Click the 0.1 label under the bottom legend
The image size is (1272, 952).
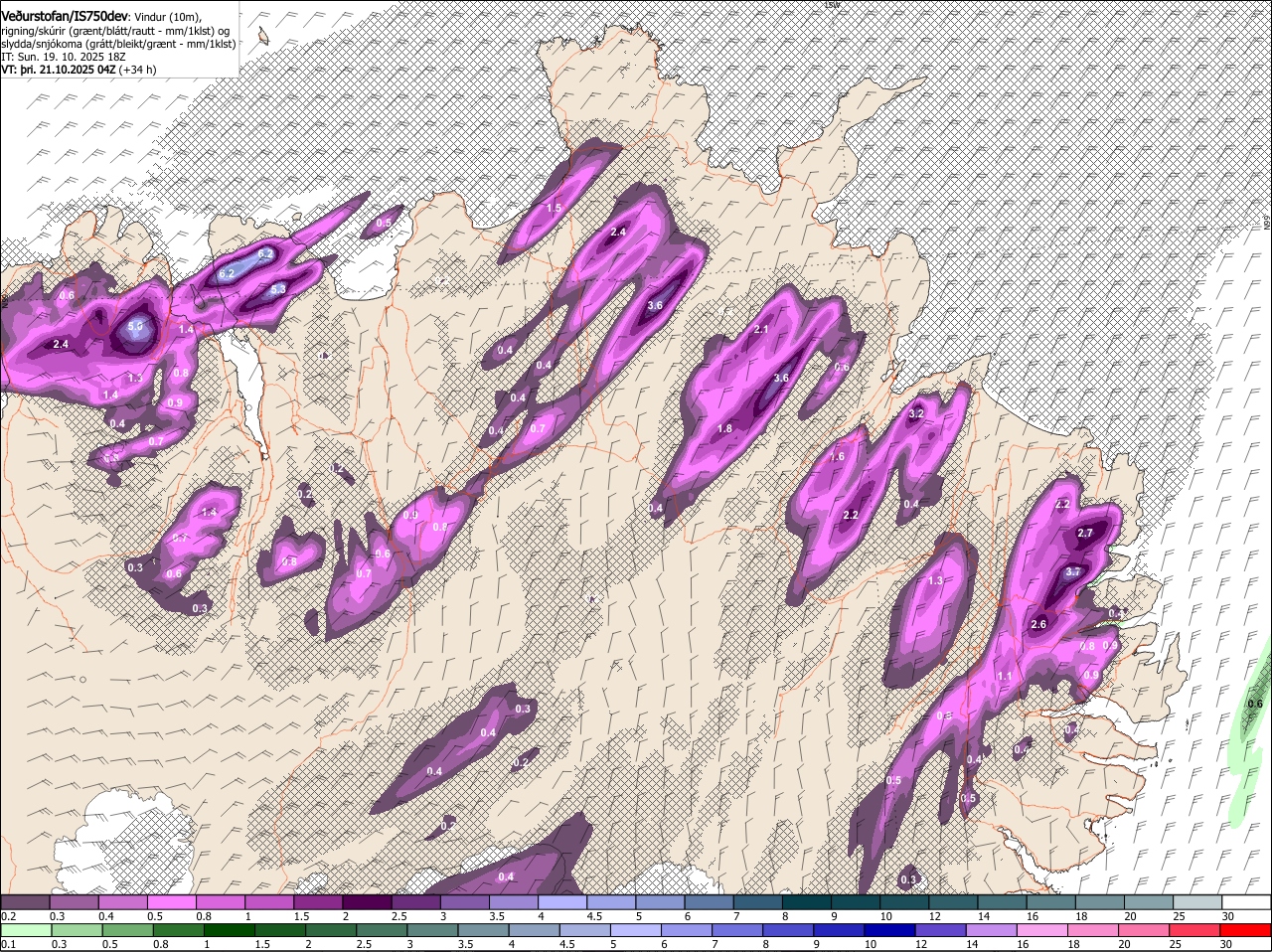coord(8,944)
